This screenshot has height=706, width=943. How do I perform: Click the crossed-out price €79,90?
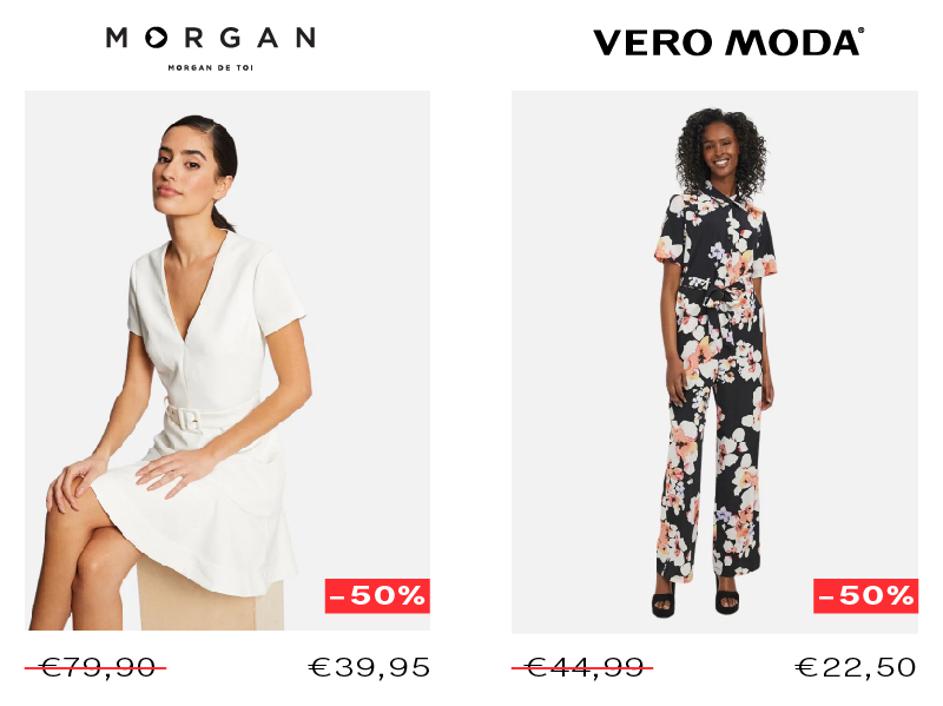[96, 667]
